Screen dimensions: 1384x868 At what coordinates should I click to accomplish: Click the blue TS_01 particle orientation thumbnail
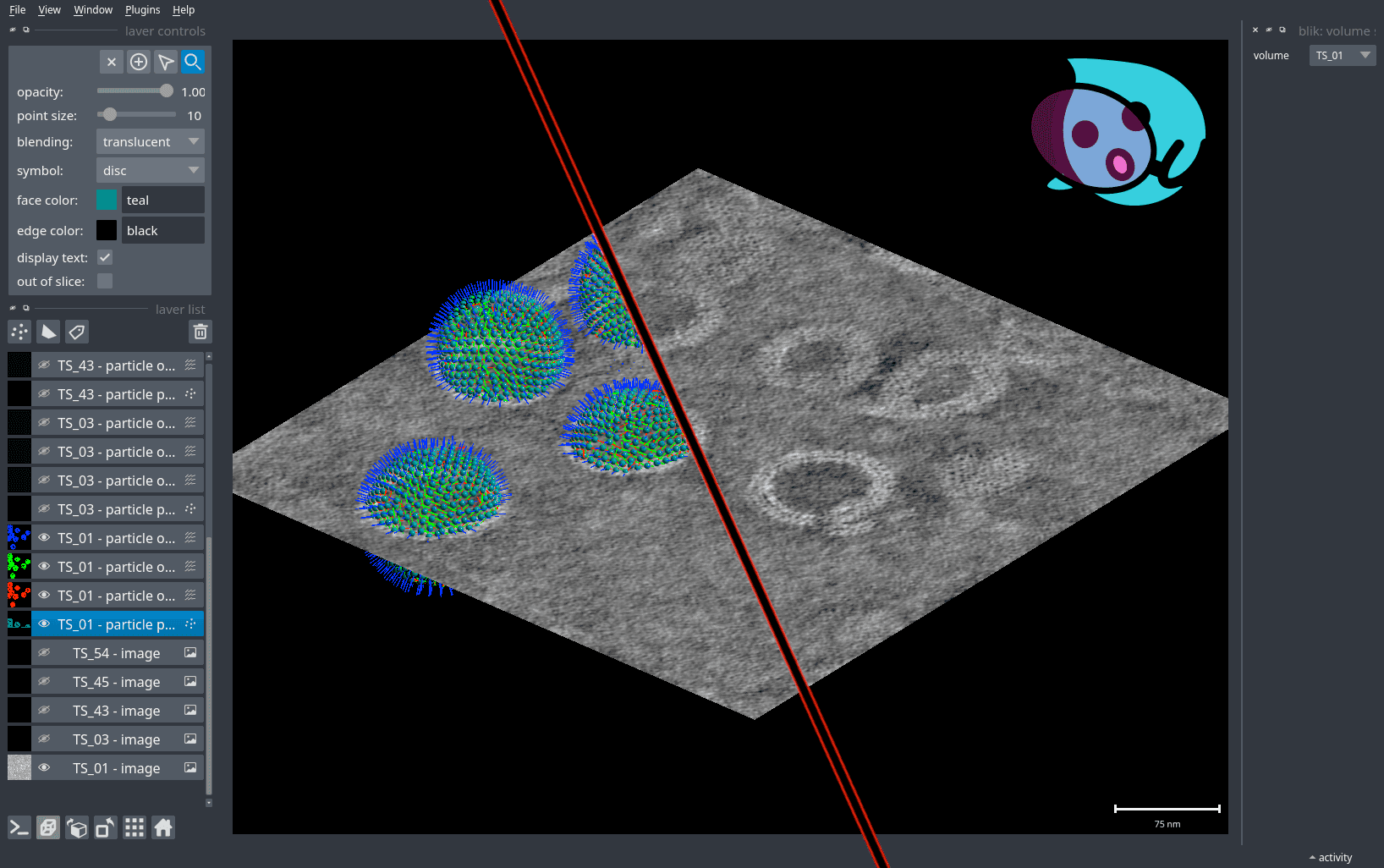point(19,538)
